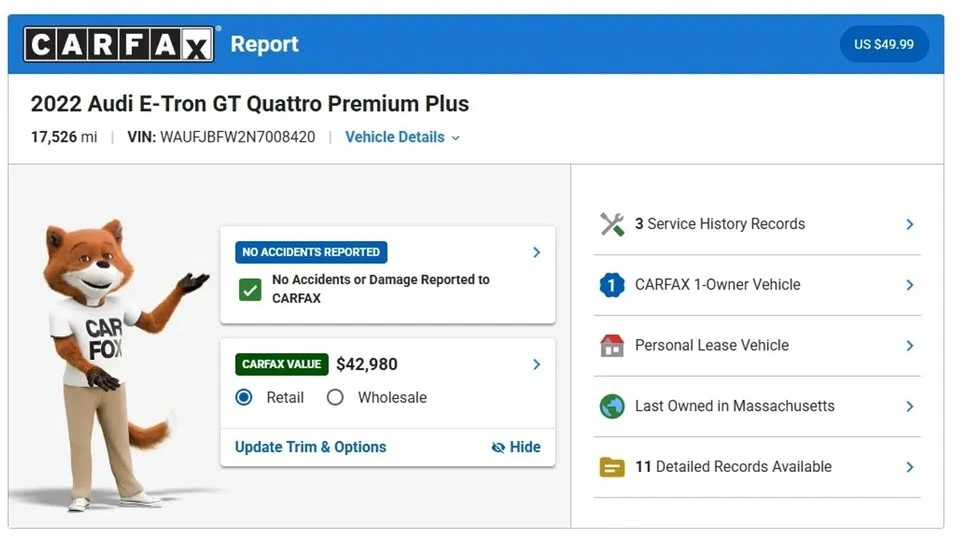Click the yellow Detailed Records folder icon

coord(612,467)
